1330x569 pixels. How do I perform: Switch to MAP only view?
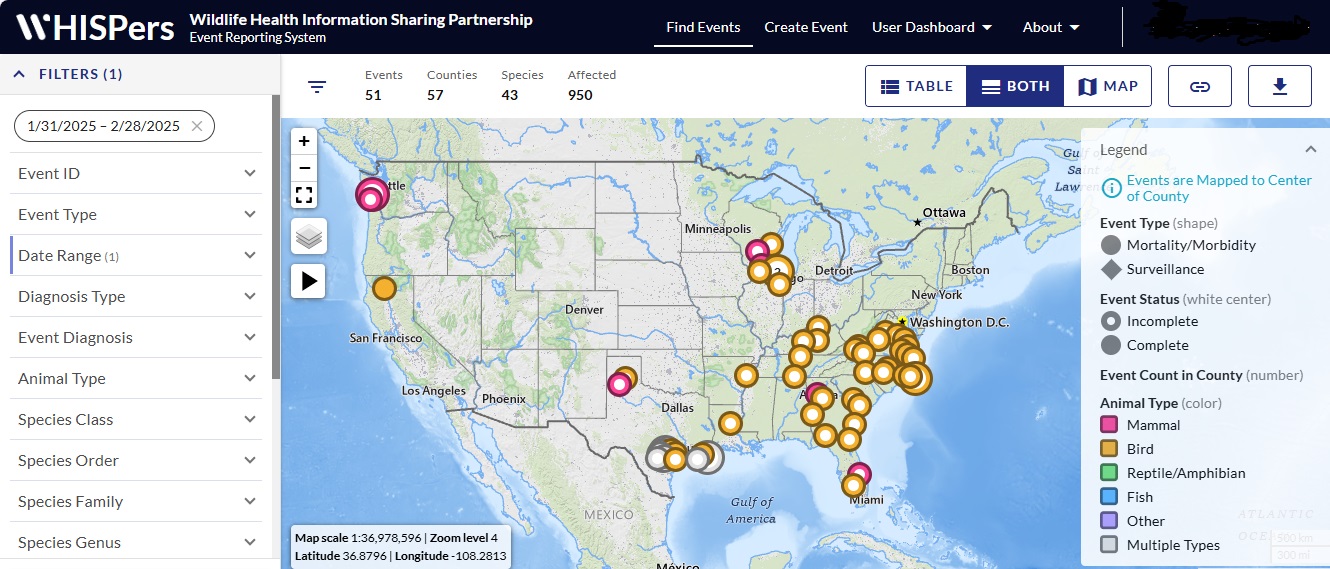[x=1108, y=87]
